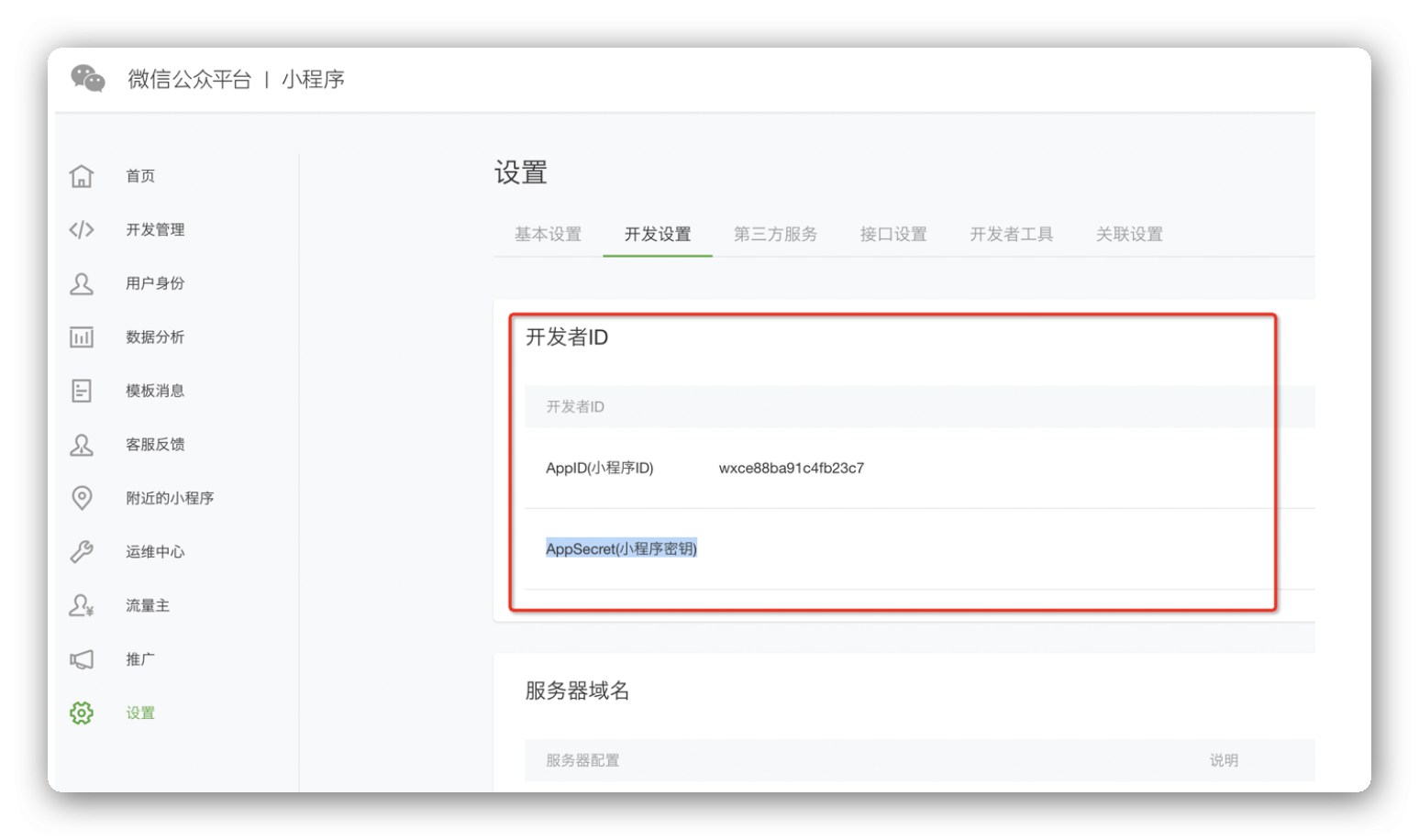Click the AppID value wxce88ba91c4fb23c7
Image resolution: width=1419 pixels, height=840 pixels.
[791, 468]
